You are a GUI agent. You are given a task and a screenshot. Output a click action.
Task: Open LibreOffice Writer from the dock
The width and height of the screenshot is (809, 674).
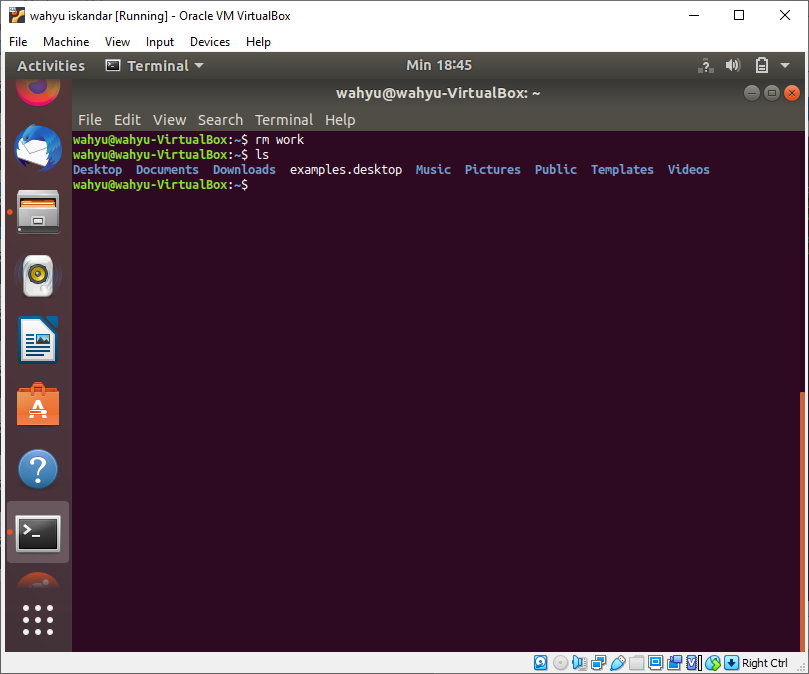(x=38, y=340)
